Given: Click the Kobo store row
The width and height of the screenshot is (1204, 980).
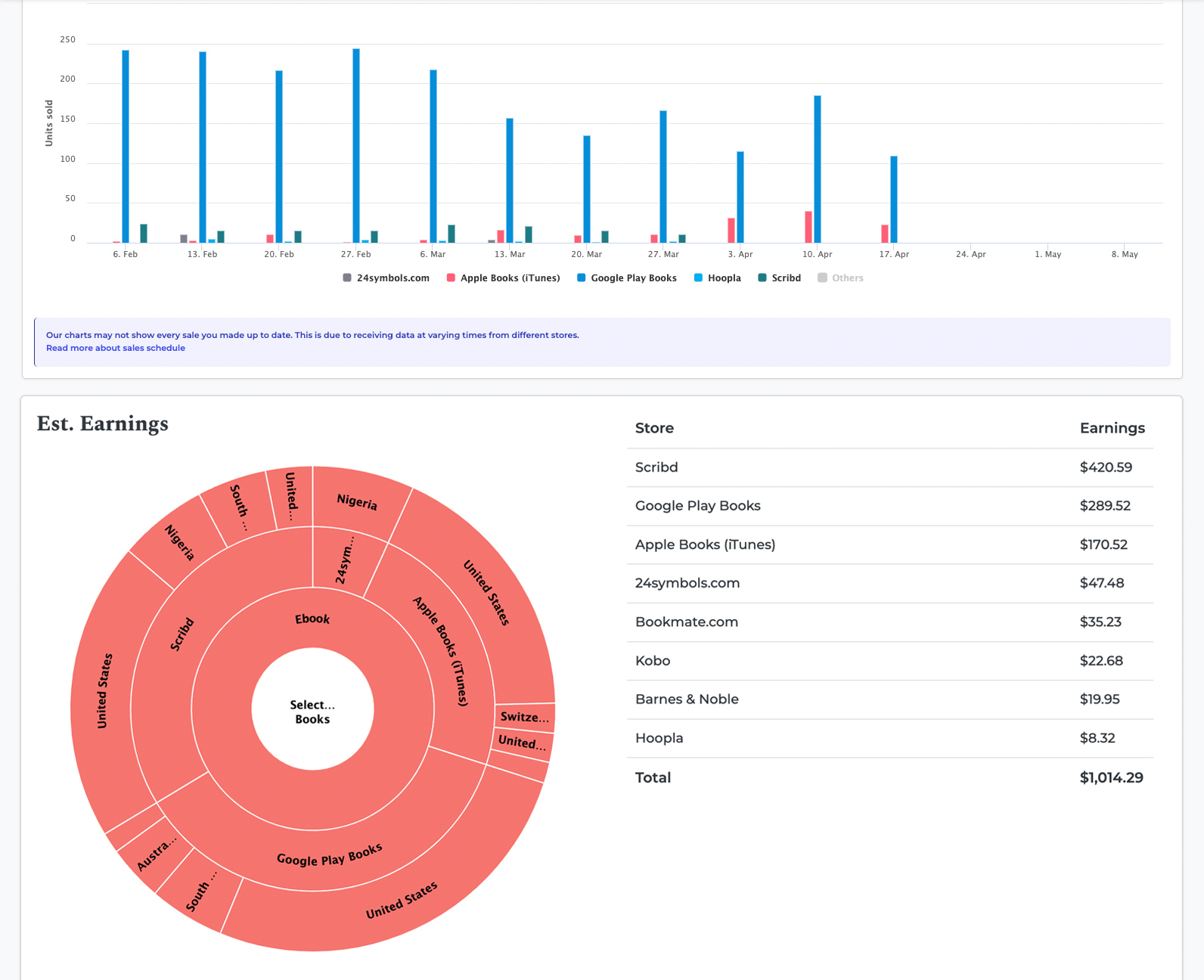Looking at the screenshot, I should click(x=890, y=661).
